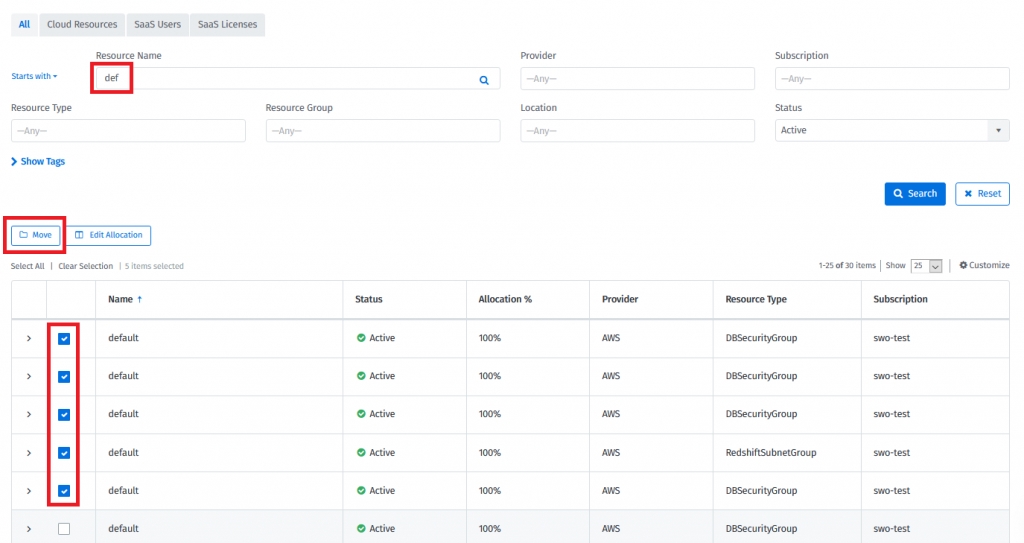Click the Provider filter input field

click(x=637, y=79)
